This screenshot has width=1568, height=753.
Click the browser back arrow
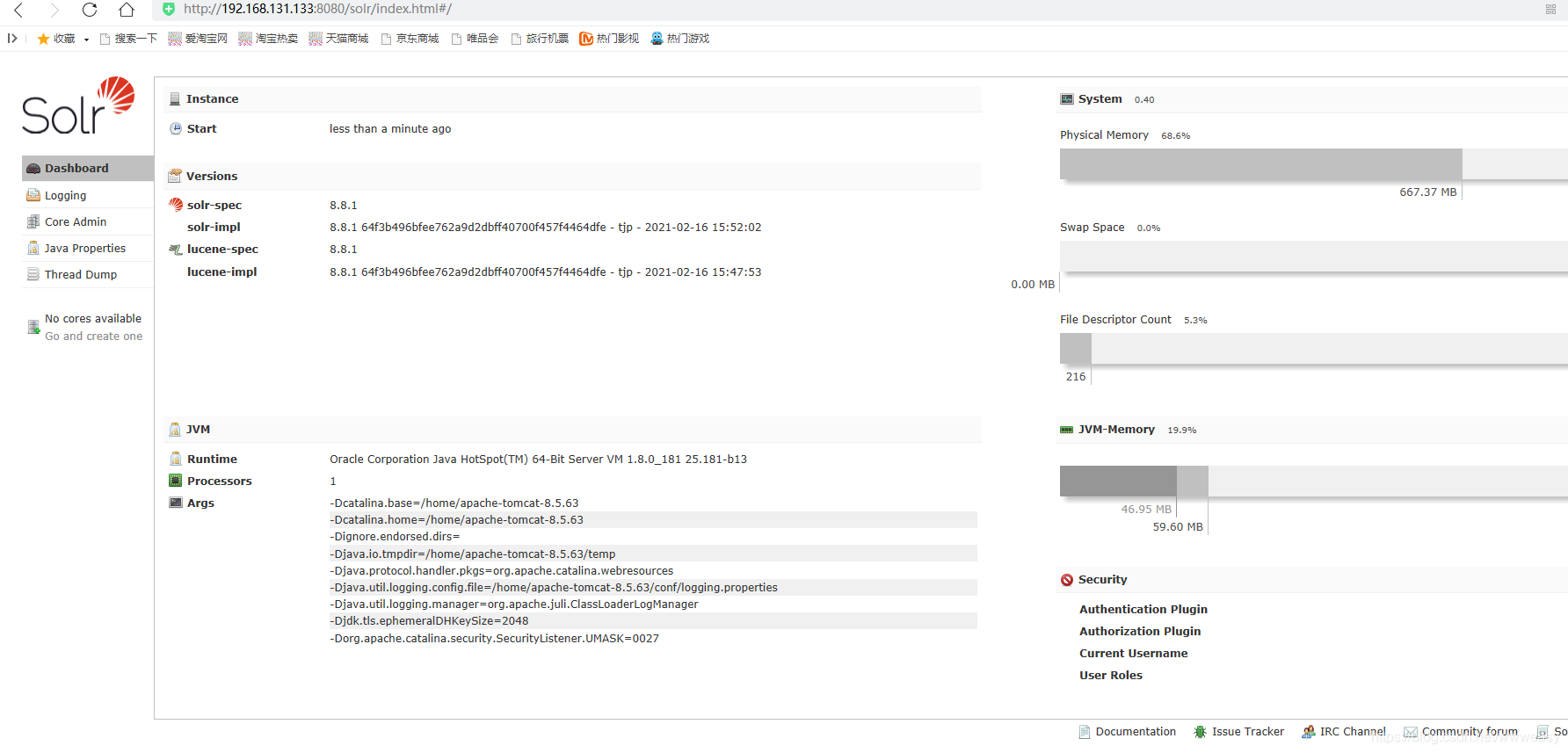coord(18,10)
